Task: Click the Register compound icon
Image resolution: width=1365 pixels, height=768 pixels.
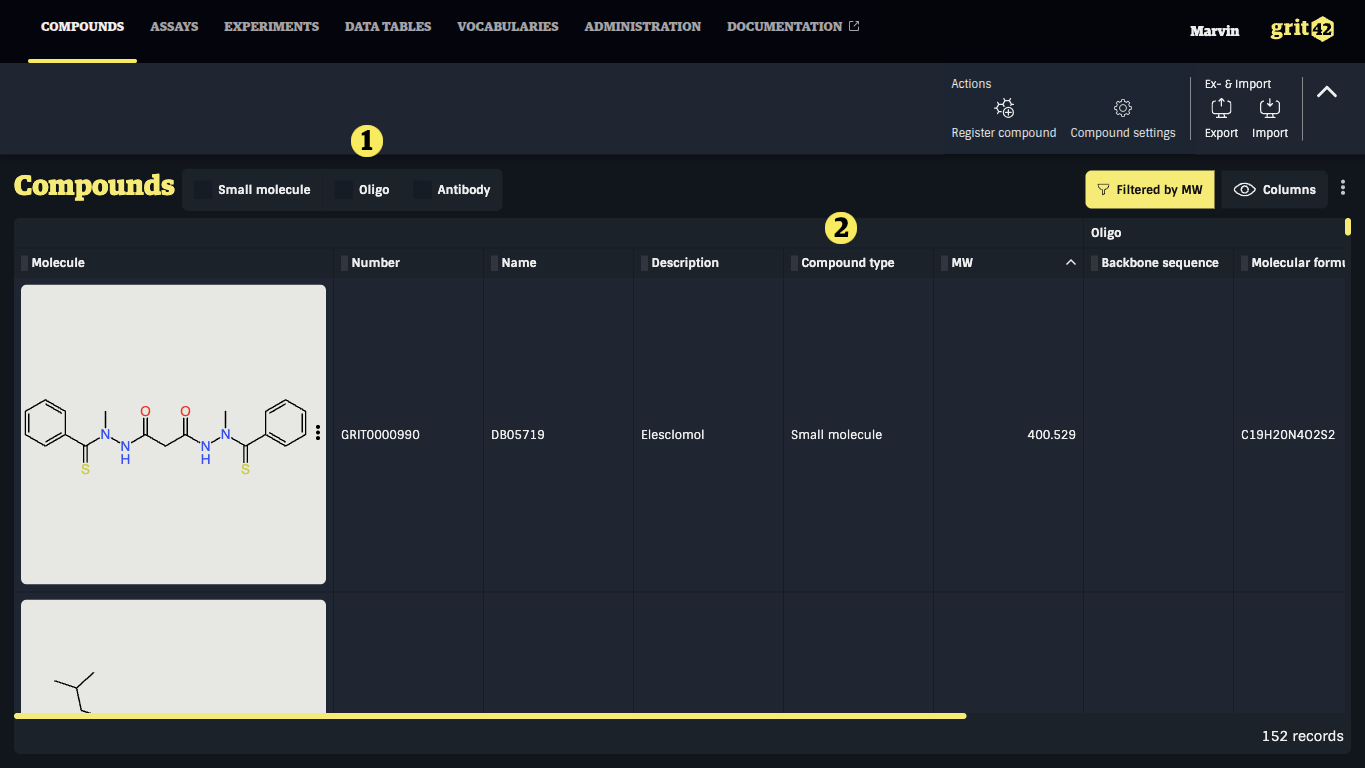Action: [1004, 108]
